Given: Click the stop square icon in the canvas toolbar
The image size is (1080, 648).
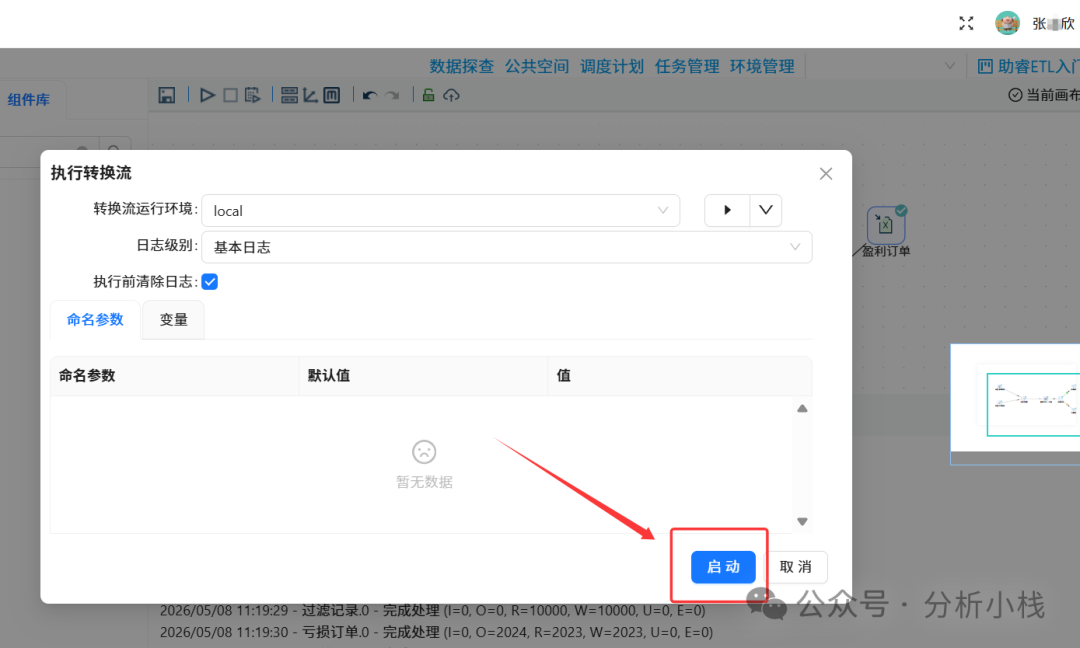Looking at the screenshot, I should [230, 95].
